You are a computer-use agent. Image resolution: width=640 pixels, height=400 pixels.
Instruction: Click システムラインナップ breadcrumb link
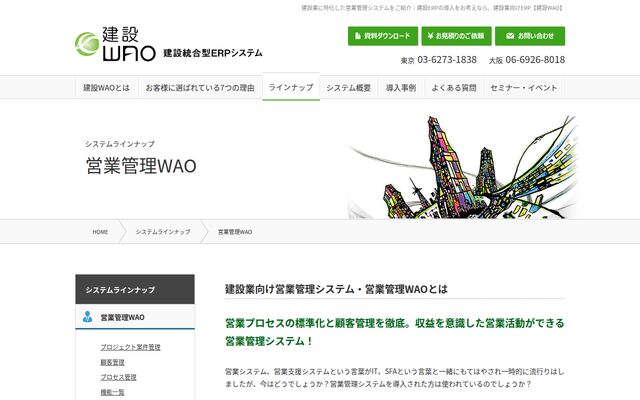(x=163, y=232)
